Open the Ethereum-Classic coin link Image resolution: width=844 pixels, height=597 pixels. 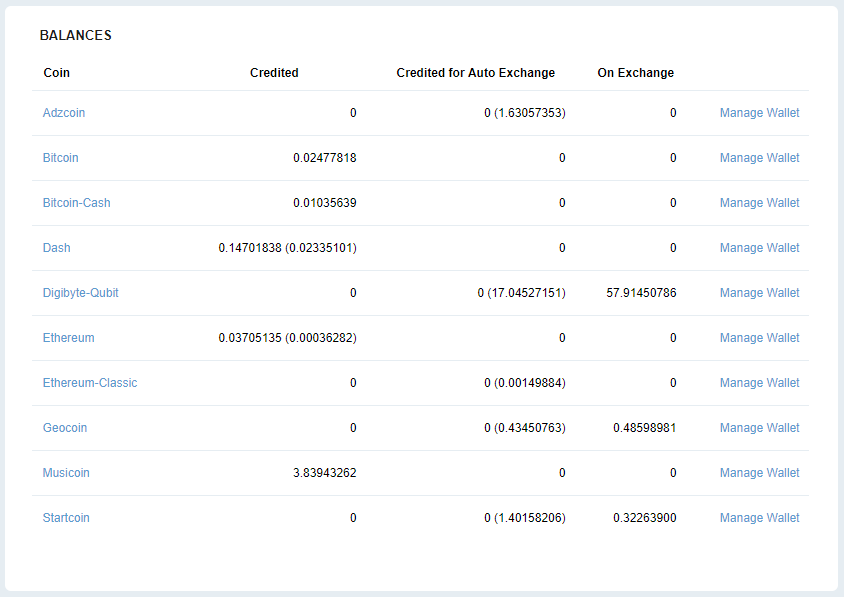coord(90,383)
